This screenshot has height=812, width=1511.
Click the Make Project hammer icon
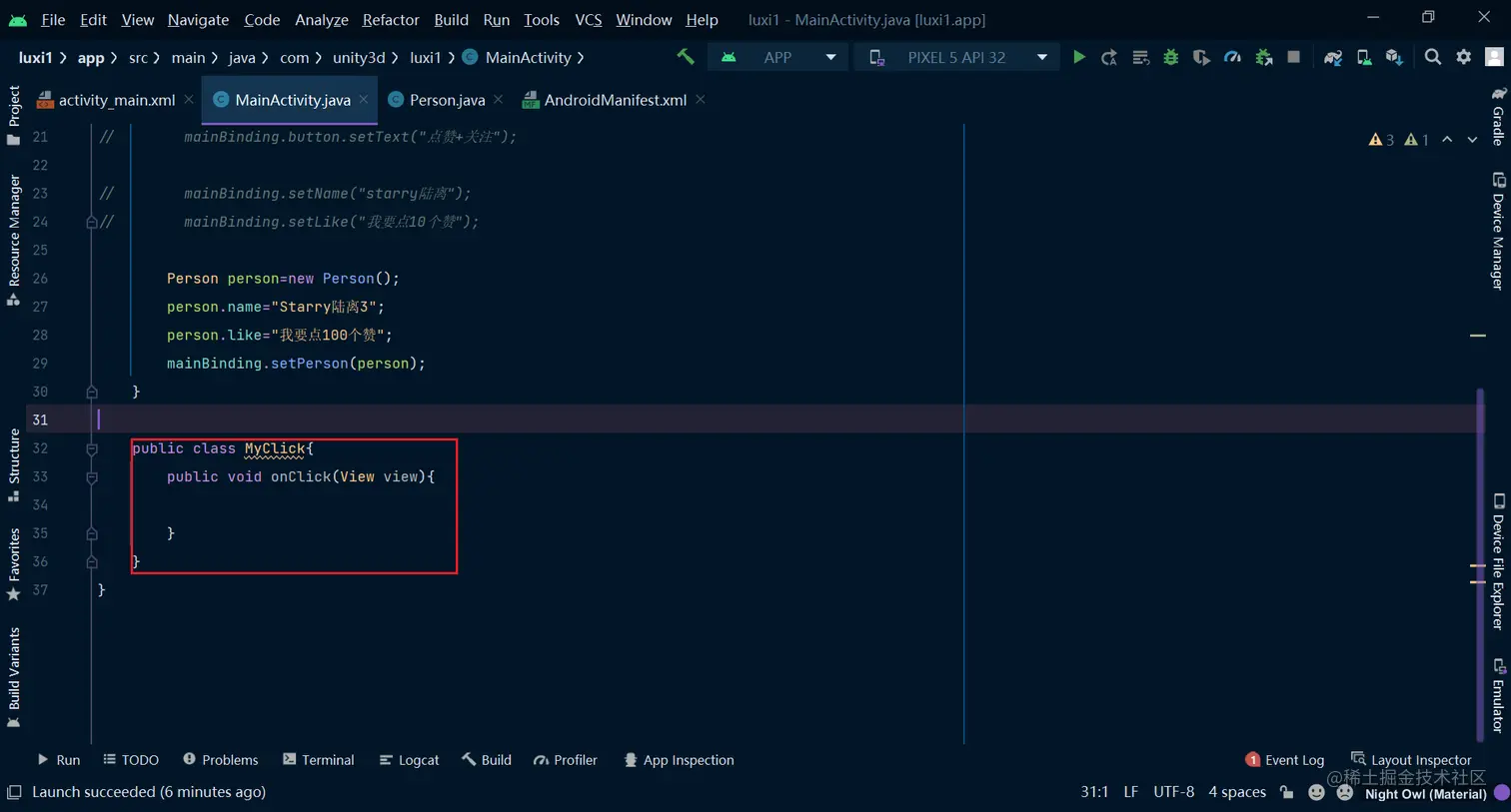686,57
